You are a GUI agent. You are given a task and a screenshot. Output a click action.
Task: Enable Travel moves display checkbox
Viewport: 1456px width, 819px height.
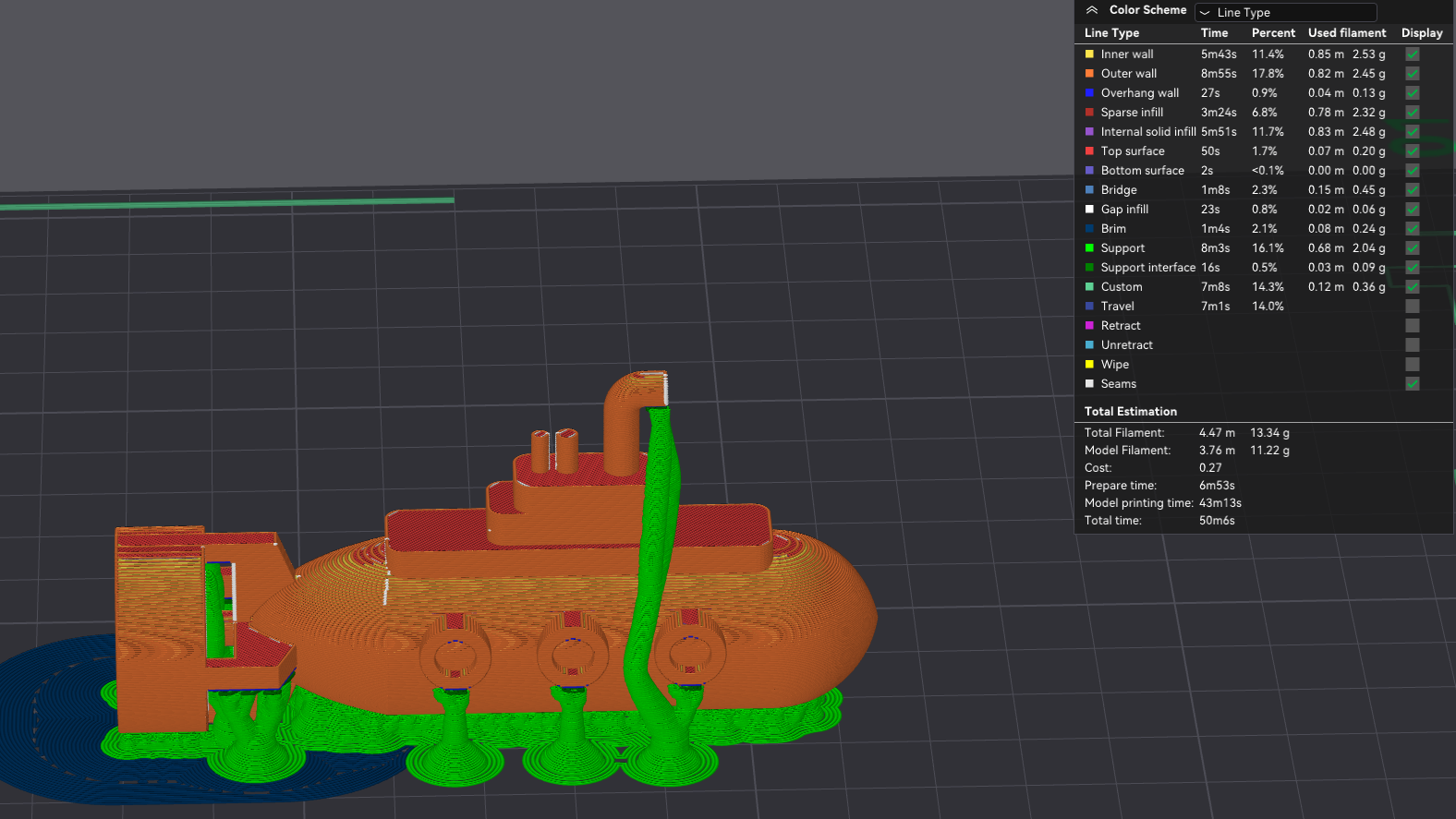tap(1413, 307)
